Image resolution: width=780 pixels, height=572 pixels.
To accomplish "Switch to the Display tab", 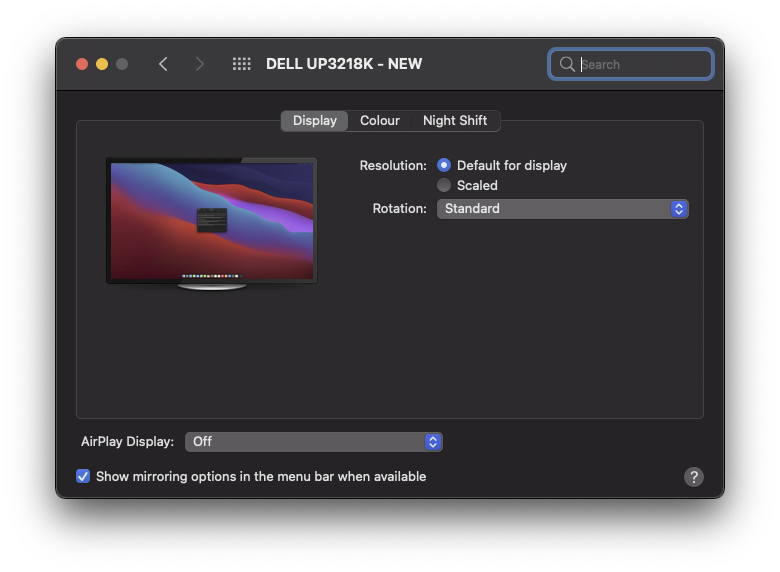I will [x=314, y=121].
